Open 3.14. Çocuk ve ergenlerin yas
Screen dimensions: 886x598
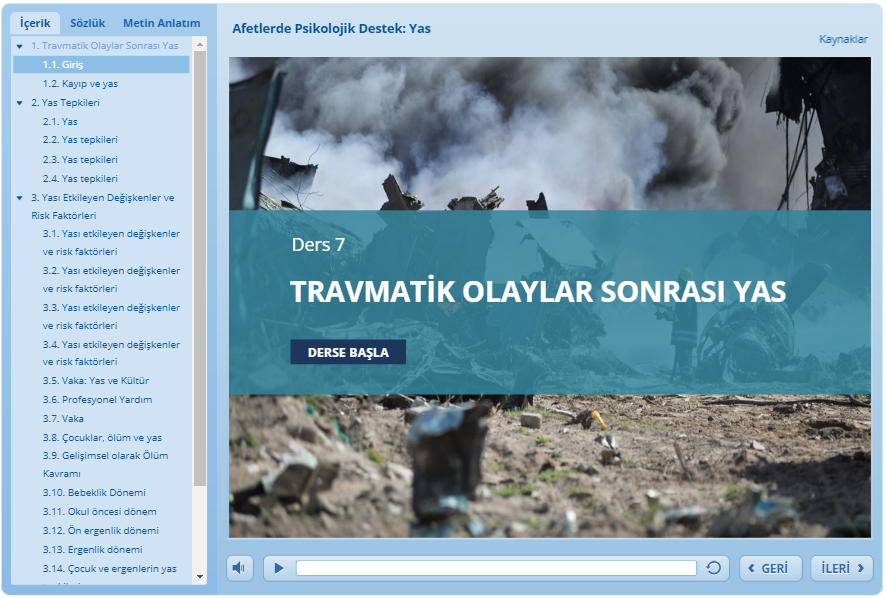[110, 569]
